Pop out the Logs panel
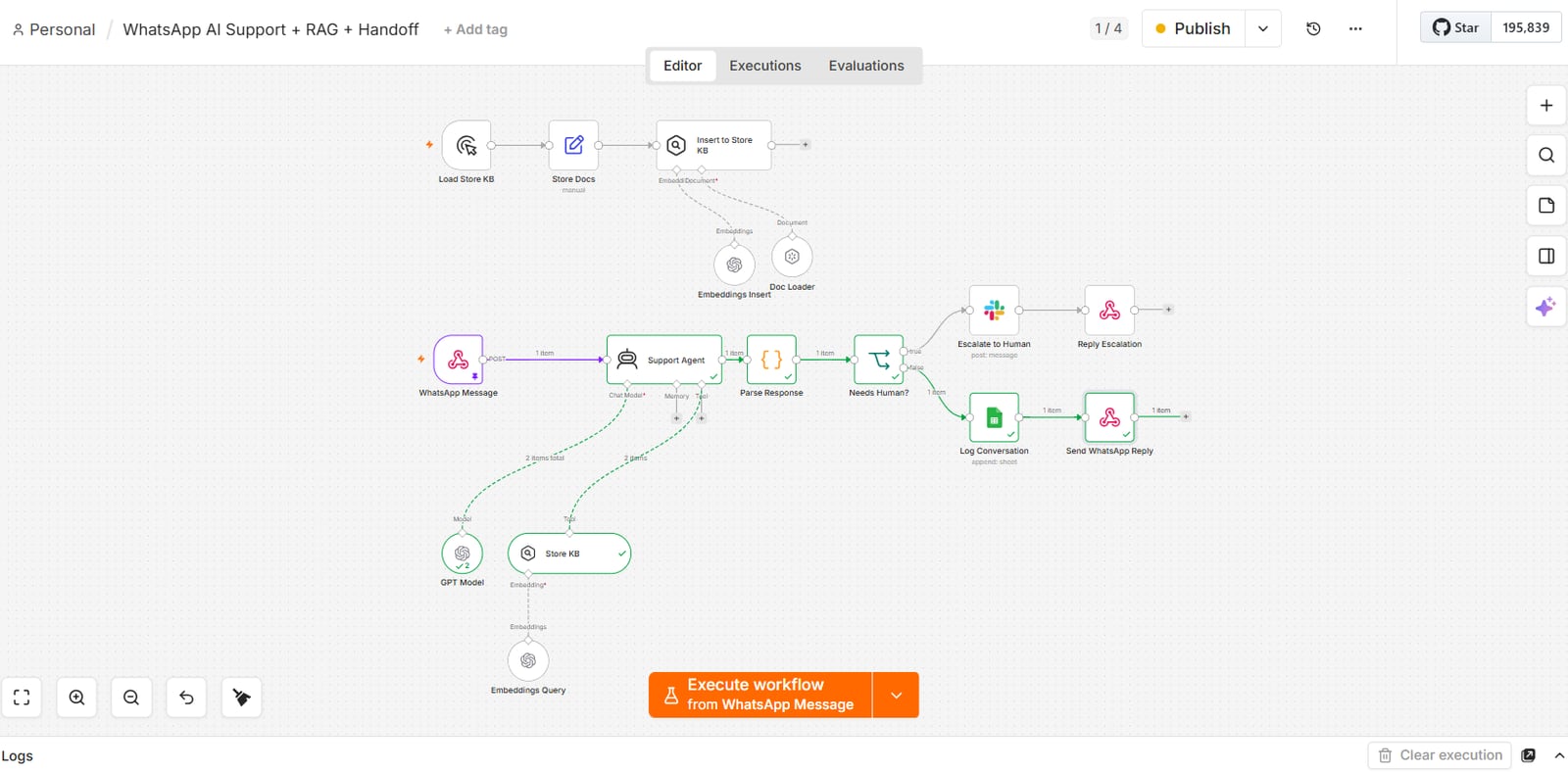 1528,755
